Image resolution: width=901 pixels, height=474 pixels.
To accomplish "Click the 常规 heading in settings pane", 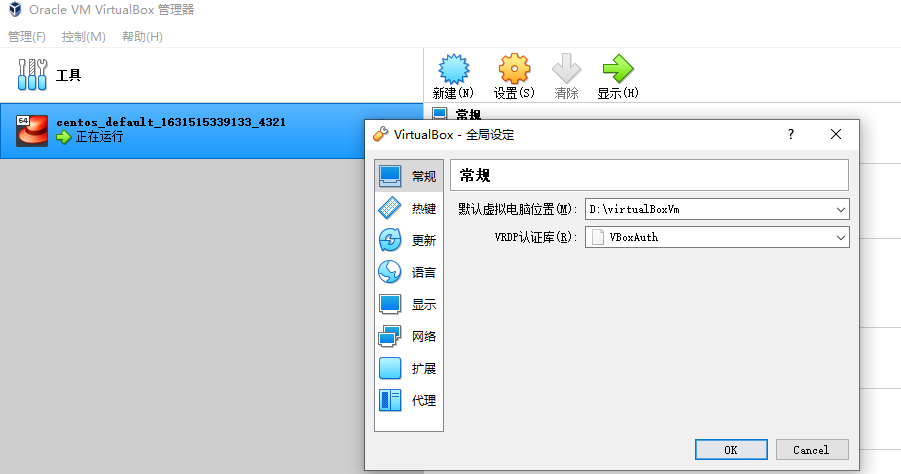I will pos(475,176).
